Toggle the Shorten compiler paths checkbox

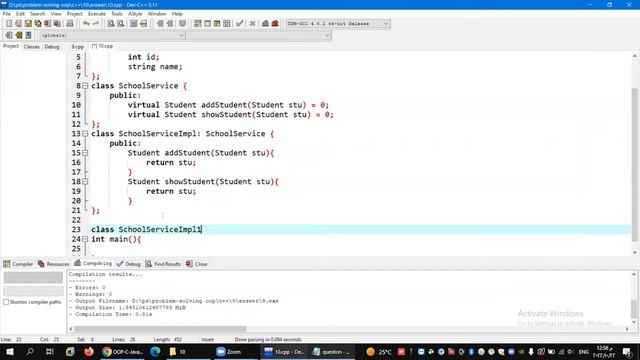[6, 302]
